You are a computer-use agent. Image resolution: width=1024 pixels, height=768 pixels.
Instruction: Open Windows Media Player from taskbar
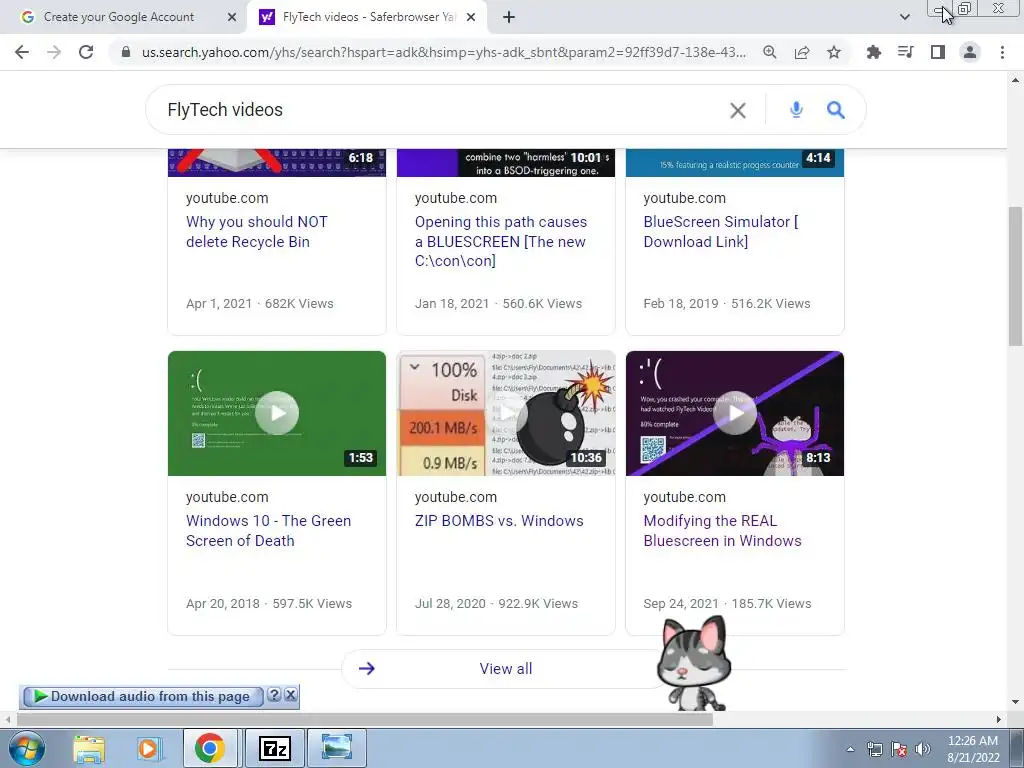pyautogui.click(x=149, y=748)
